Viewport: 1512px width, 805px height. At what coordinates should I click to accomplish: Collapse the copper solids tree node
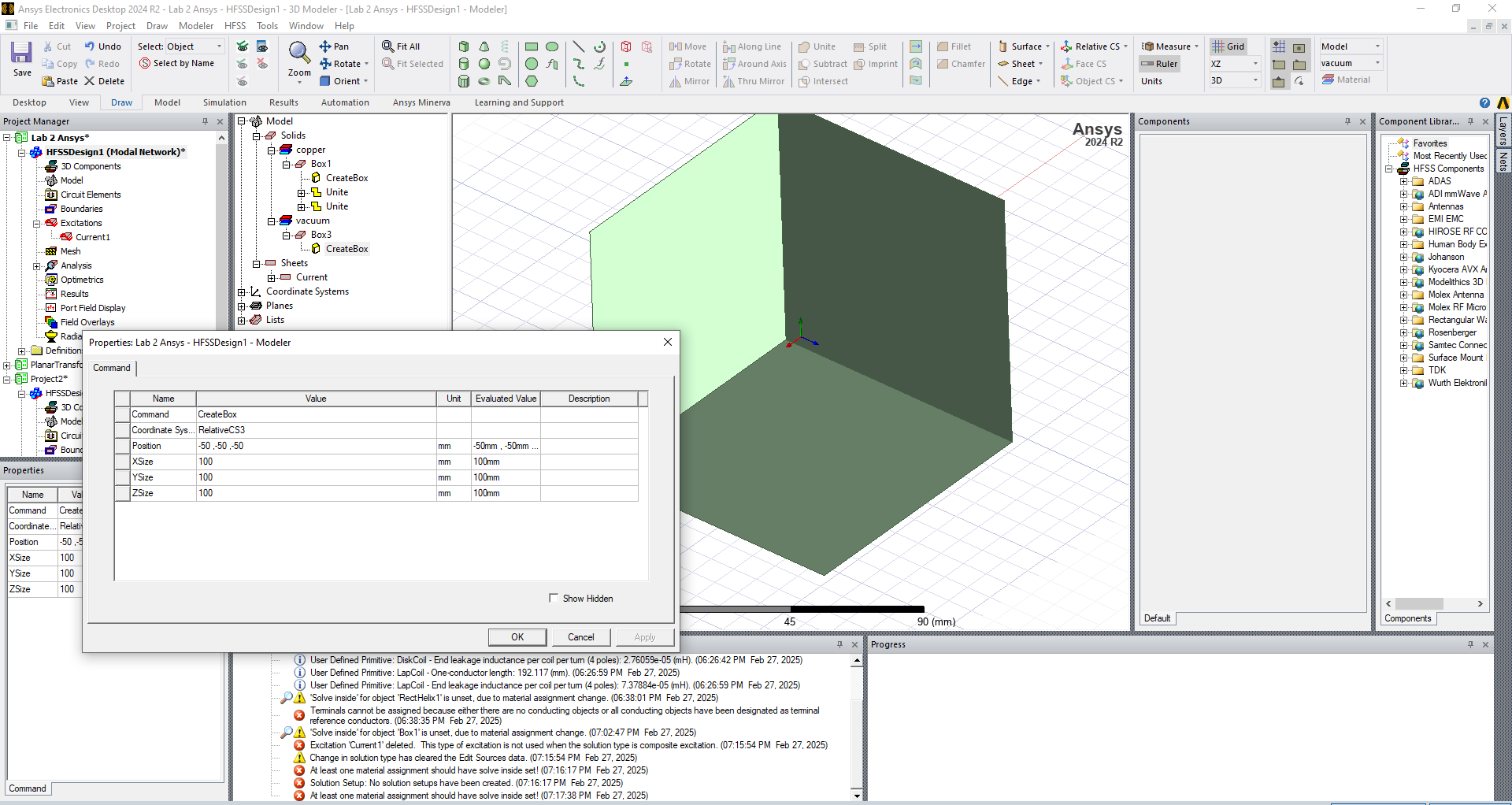point(271,150)
